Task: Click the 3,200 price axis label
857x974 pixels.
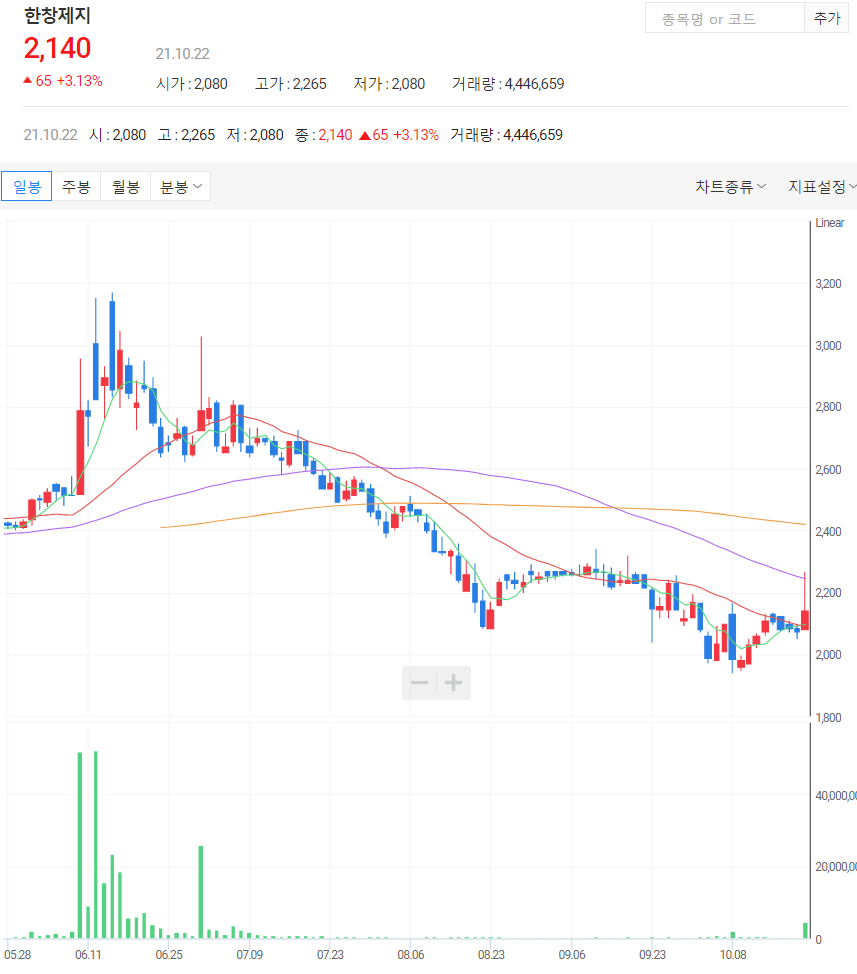Action: (x=828, y=284)
